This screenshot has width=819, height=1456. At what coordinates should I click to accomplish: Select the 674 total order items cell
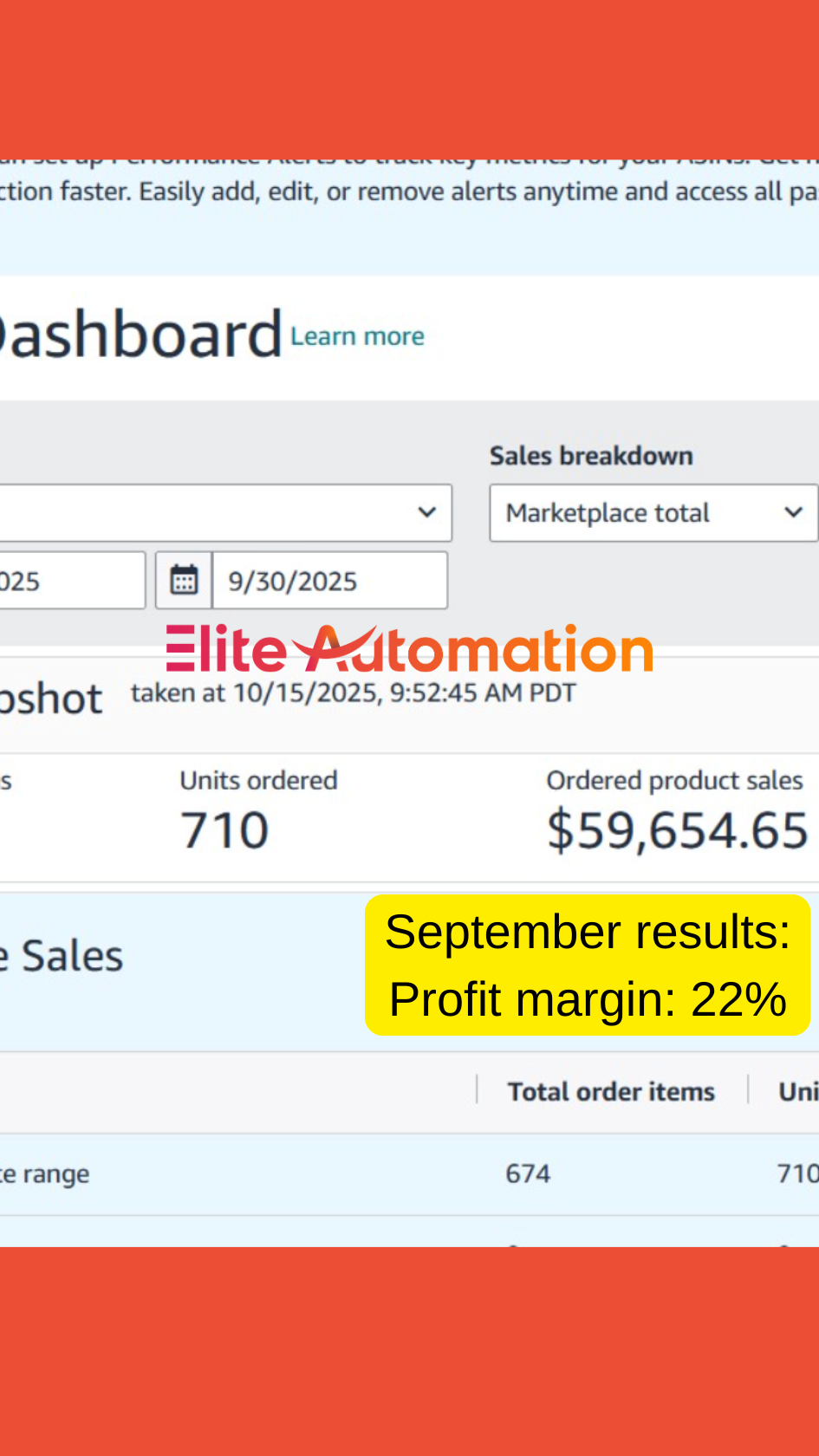point(528,1173)
